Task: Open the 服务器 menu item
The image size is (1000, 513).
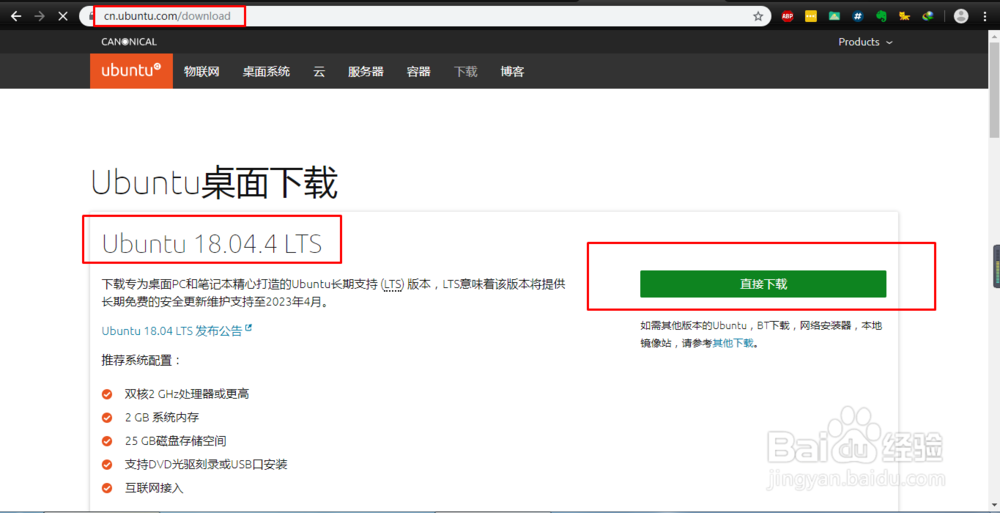Action: [x=365, y=71]
